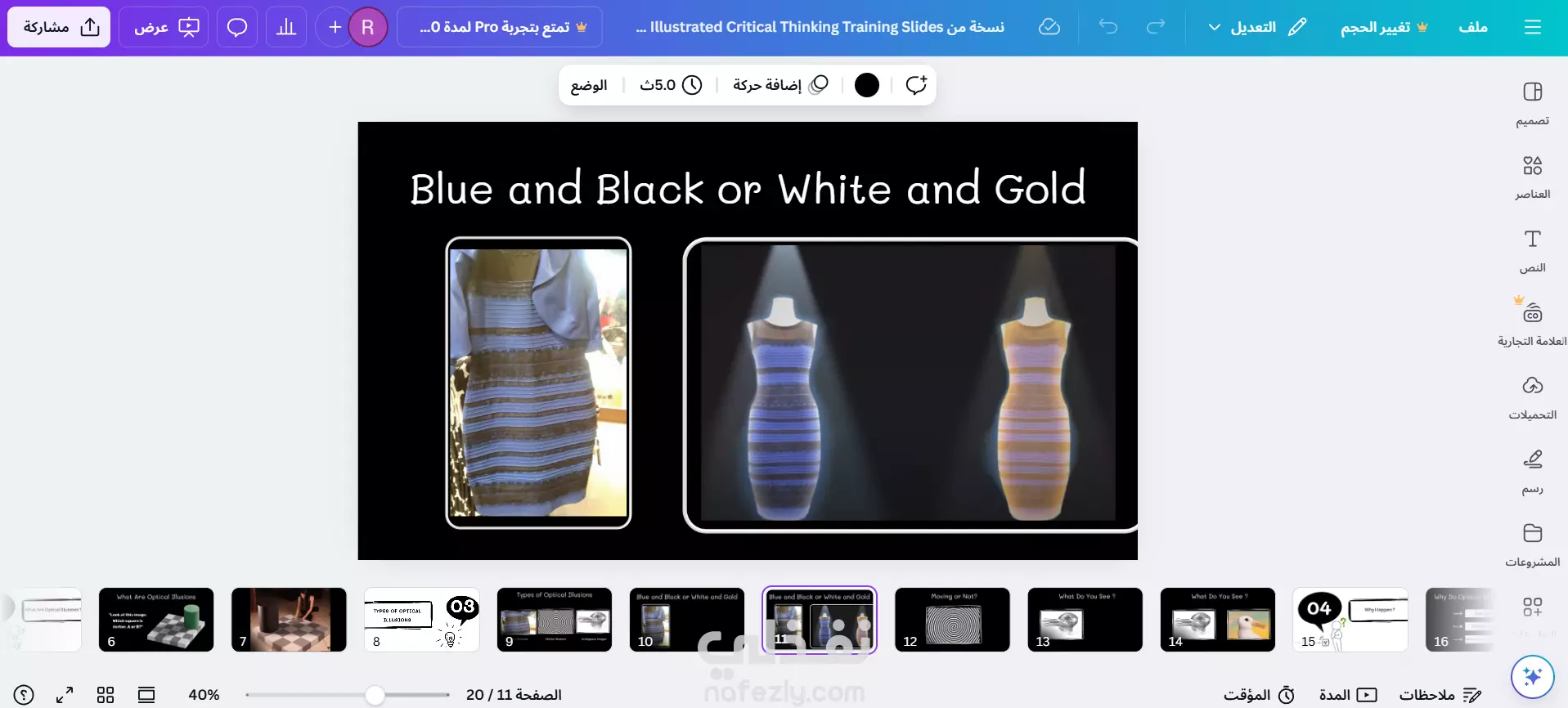Open the رسم draw panel
The width and height of the screenshot is (1568, 708).
point(1532,472)
